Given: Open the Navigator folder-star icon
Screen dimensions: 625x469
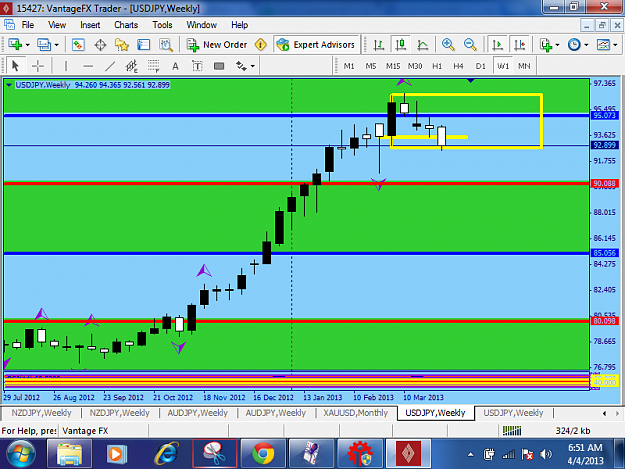Looking at the screenshot, I should pos(122,45).
